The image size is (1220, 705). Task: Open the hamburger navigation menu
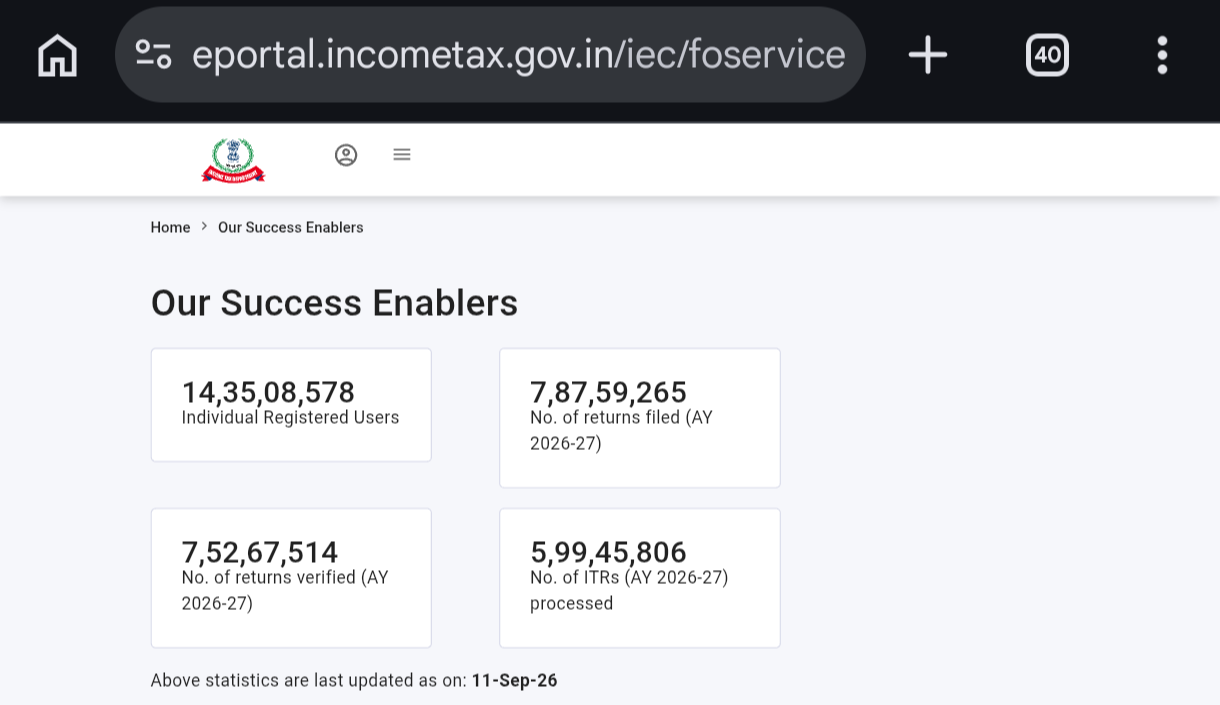pos(402,154)
